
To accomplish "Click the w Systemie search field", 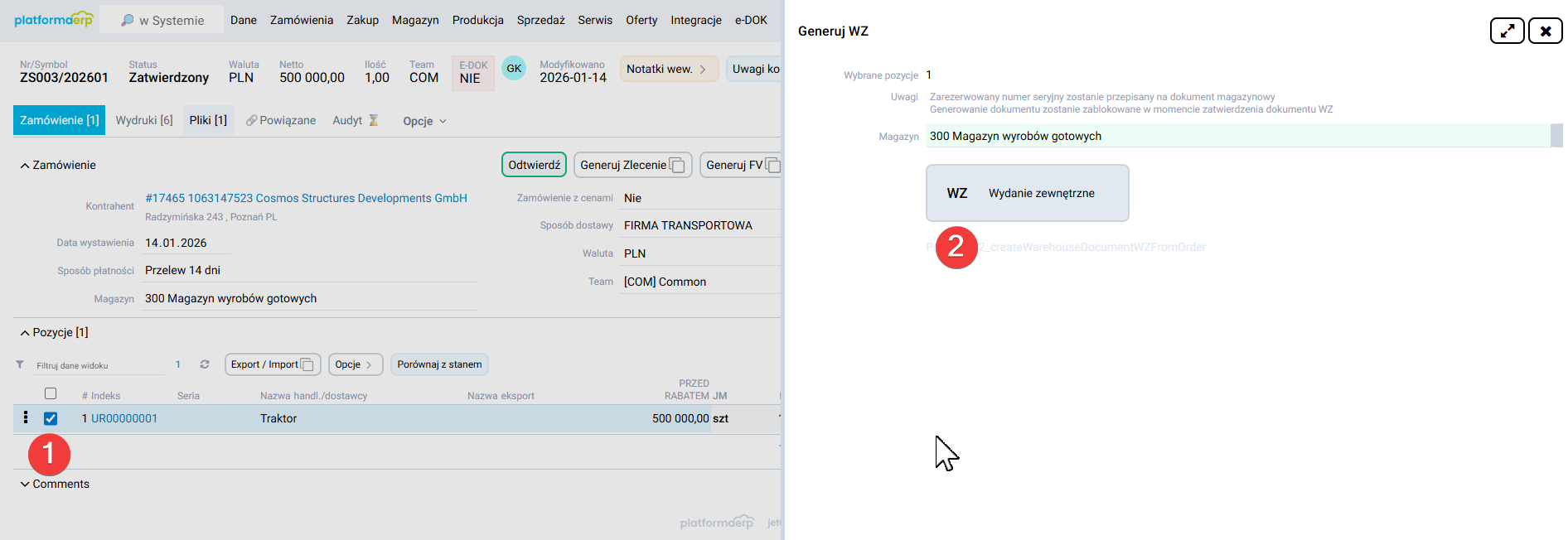I will click(x=162, y=20).
